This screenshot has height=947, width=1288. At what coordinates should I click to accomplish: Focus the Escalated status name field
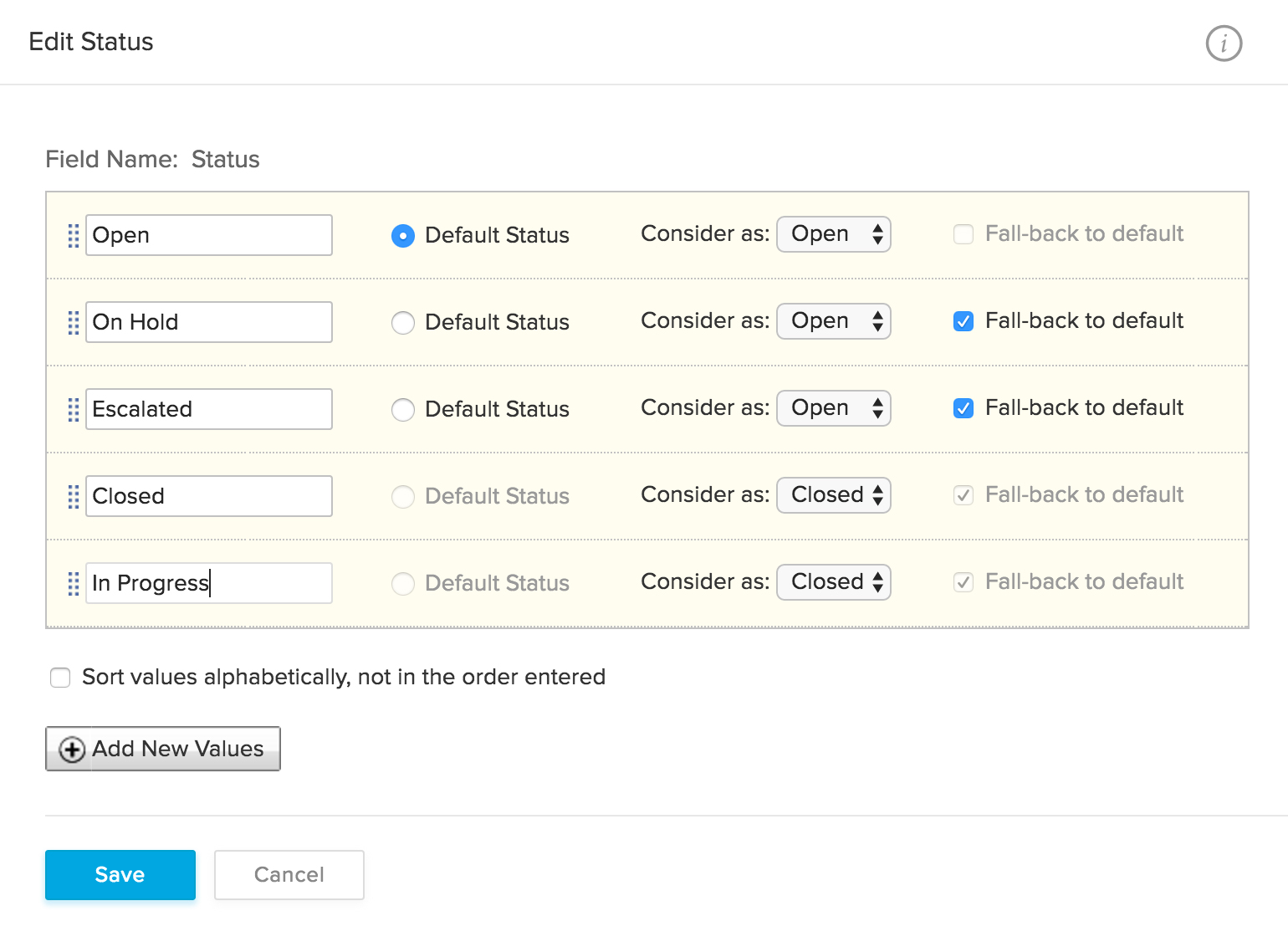[209, 409]
